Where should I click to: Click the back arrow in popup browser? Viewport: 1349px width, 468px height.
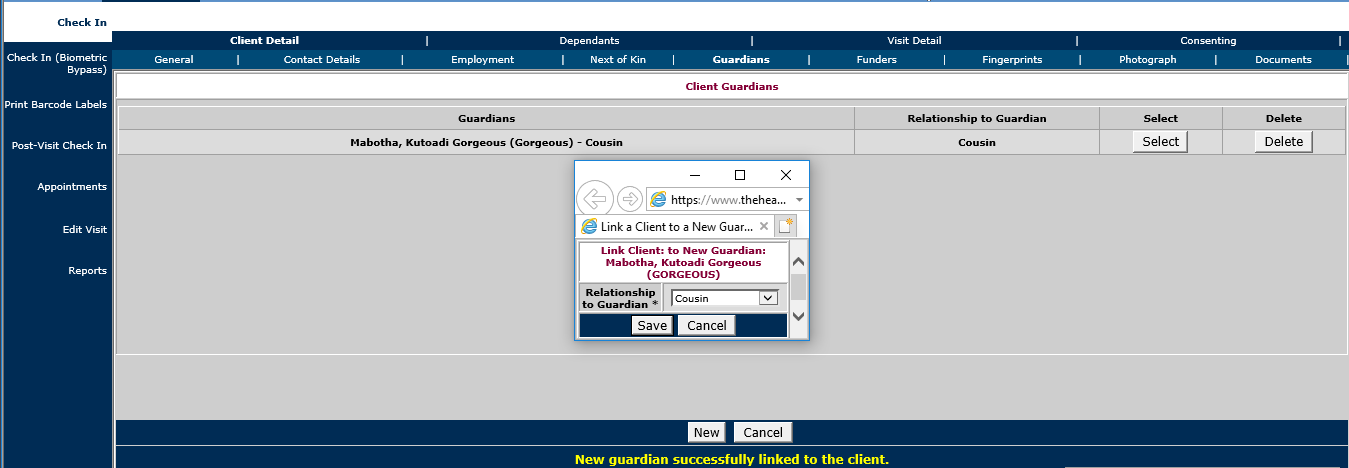595,199
